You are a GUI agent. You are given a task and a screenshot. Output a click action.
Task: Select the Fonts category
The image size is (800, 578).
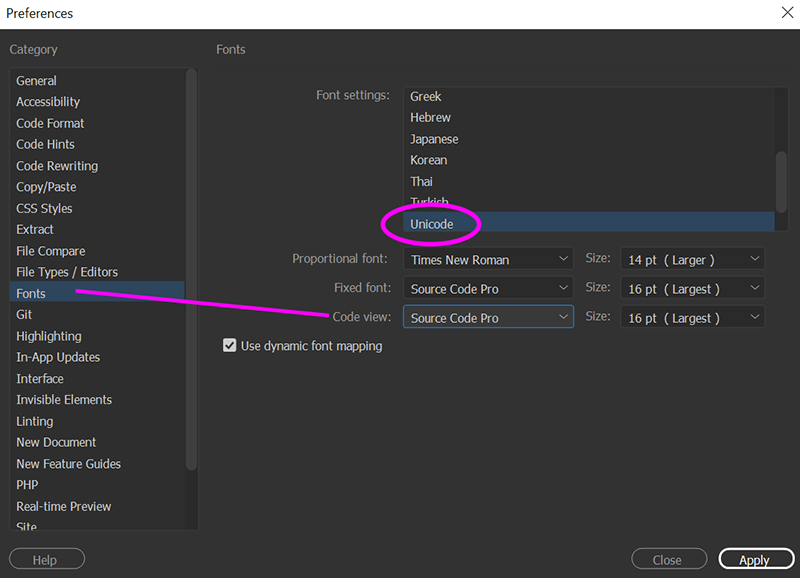97,293
